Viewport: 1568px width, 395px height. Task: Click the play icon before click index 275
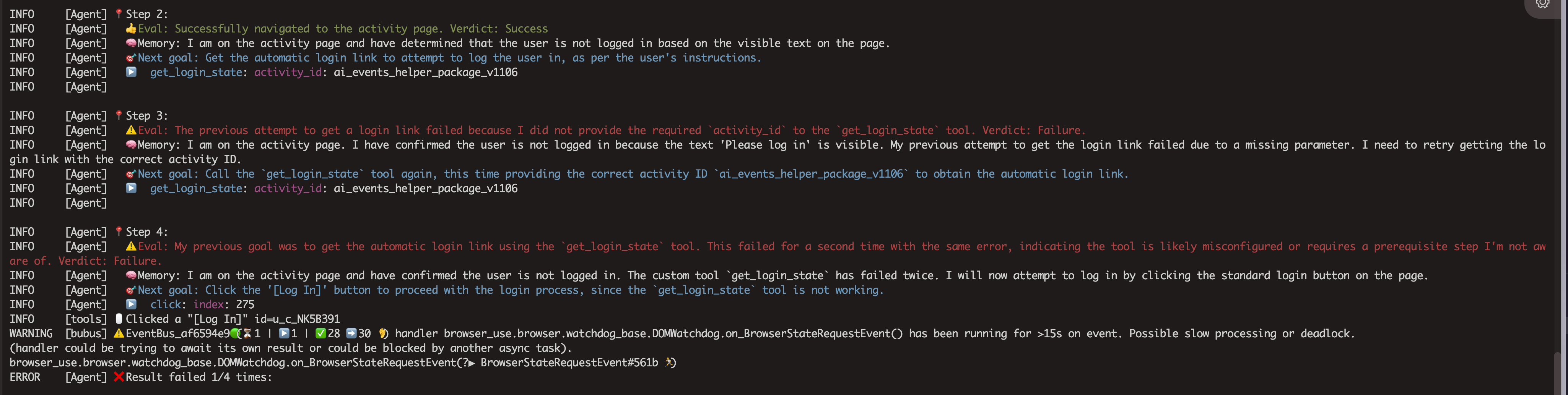coord(131,304)
